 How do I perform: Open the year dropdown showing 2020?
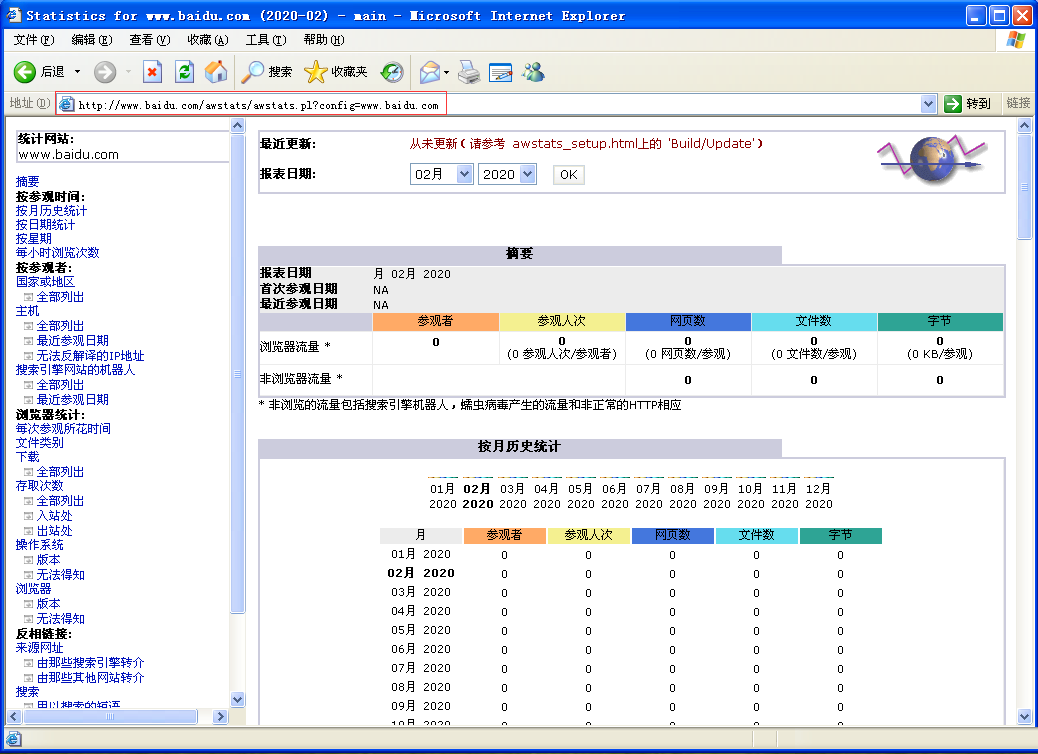tap(505, 173)
